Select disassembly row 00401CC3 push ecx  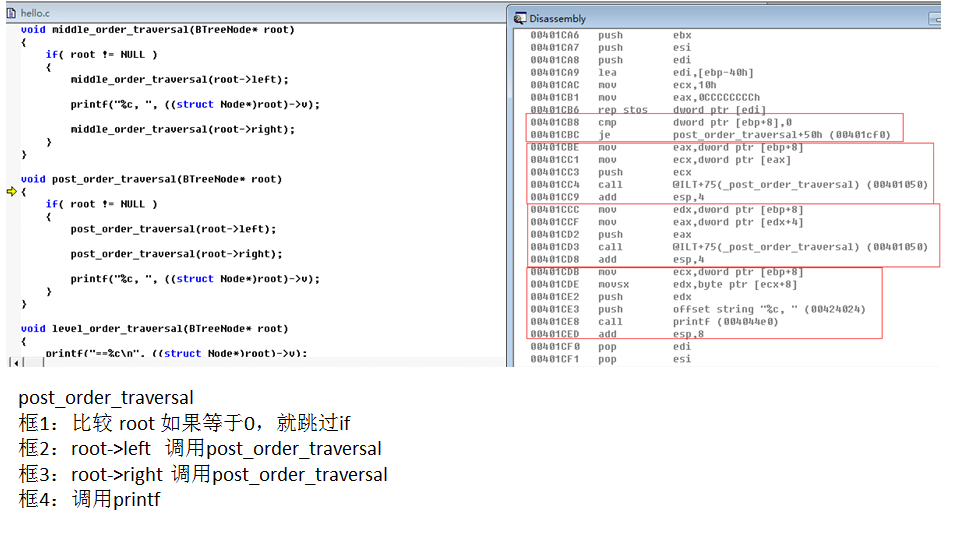click(x=611, y=172)
